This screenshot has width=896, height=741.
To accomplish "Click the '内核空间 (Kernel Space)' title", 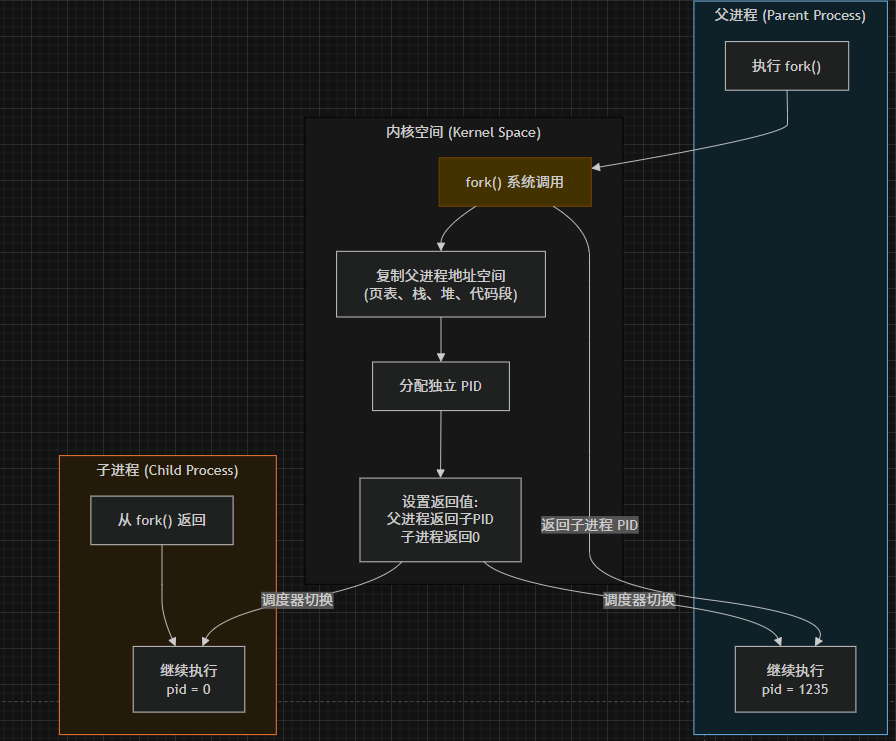I will (x=463, y=132).
